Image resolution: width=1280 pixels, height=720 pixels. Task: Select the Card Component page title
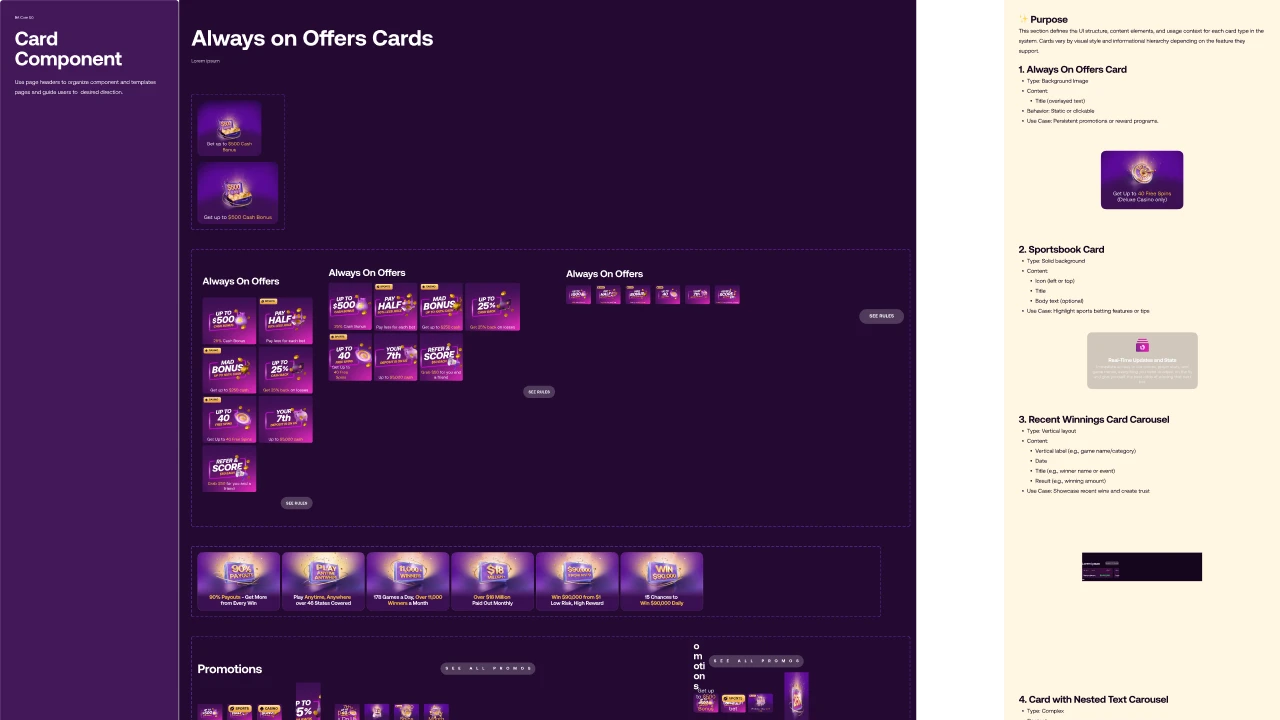tap(68, 49)
